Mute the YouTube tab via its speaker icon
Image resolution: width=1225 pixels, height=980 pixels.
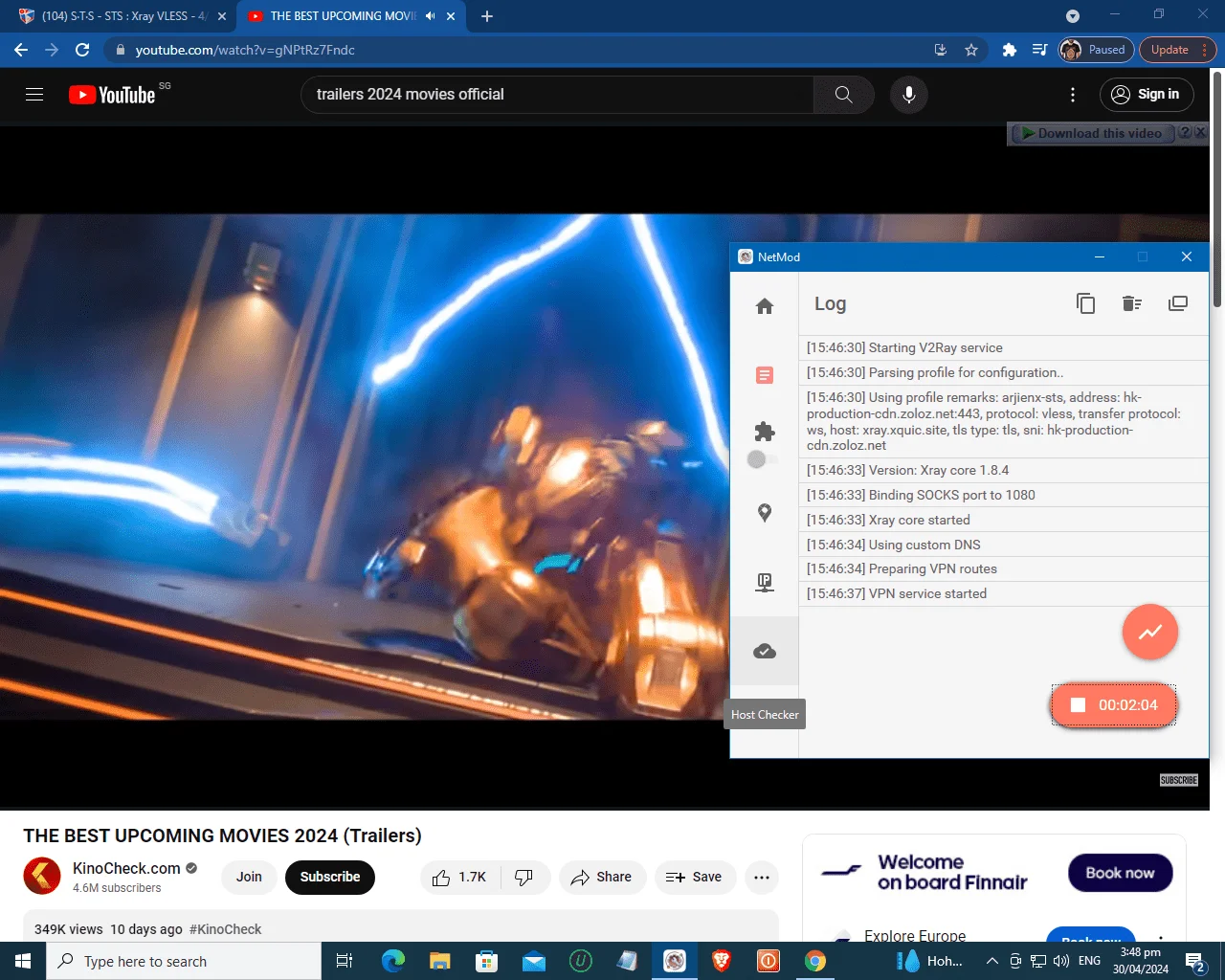click(431, 16)
